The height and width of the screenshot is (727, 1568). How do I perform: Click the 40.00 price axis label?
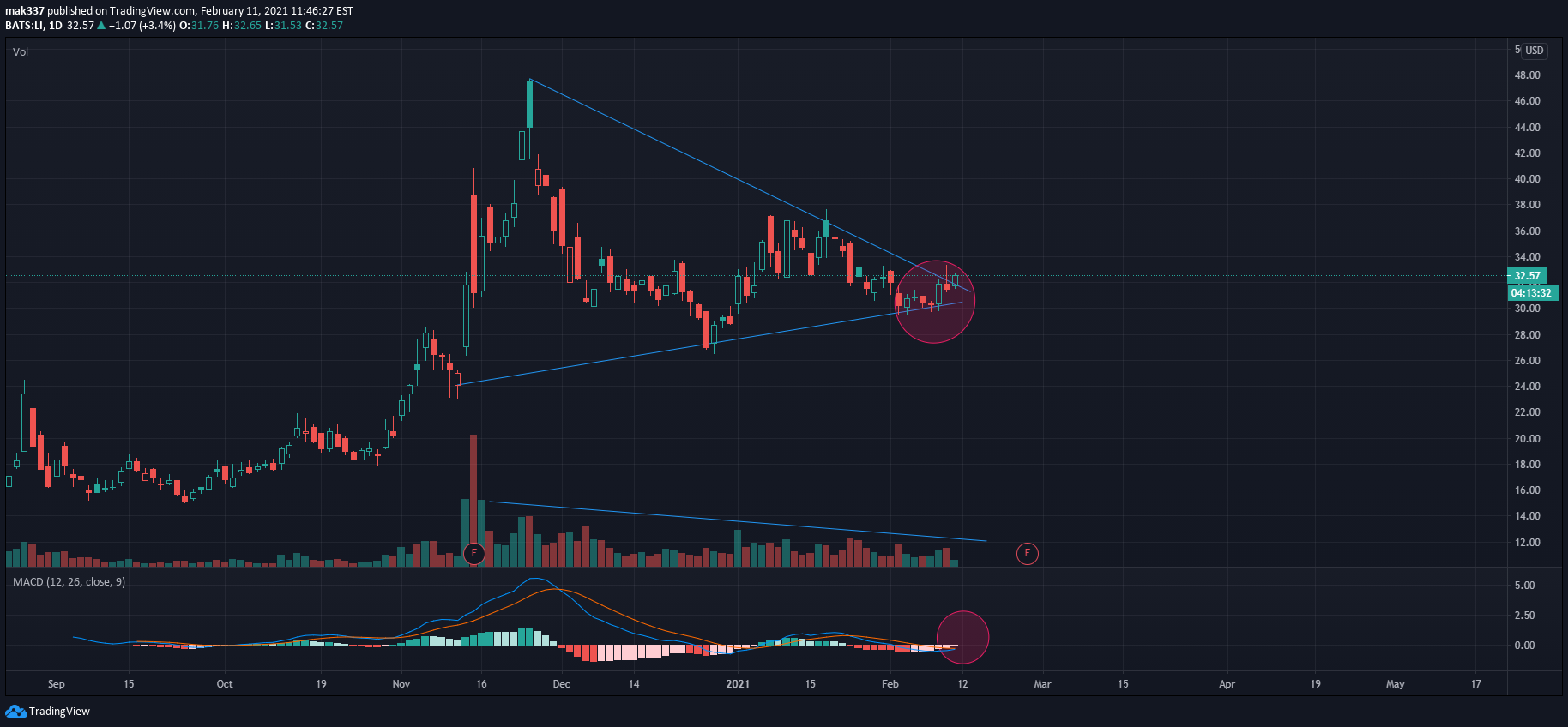click(x=1527, y=179)
